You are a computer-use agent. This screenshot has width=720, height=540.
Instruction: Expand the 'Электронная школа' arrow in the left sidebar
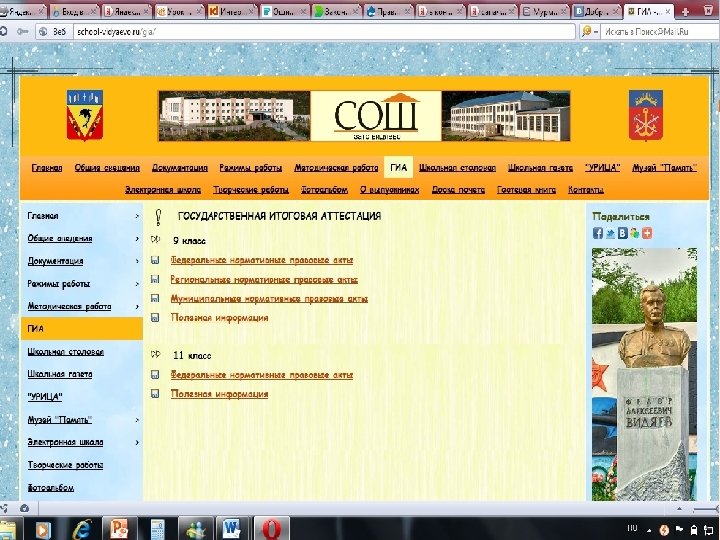tap(137, 442)
